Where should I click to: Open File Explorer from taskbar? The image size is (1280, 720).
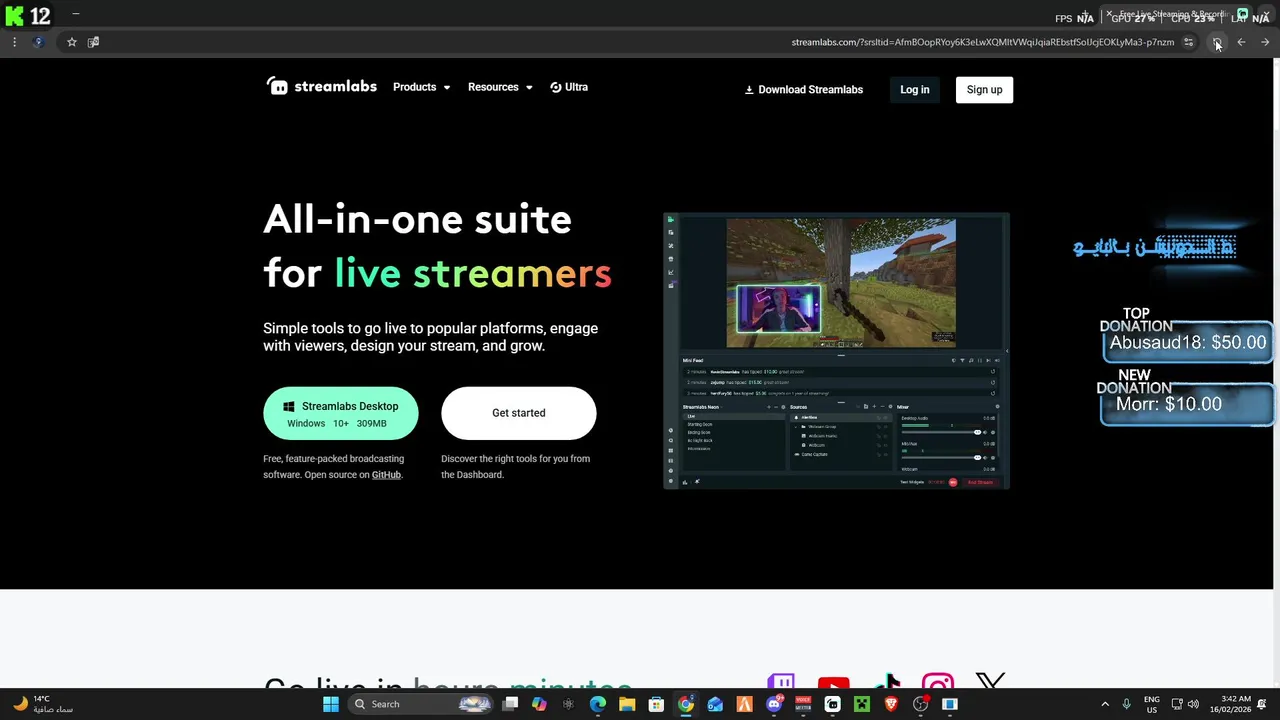627,704
